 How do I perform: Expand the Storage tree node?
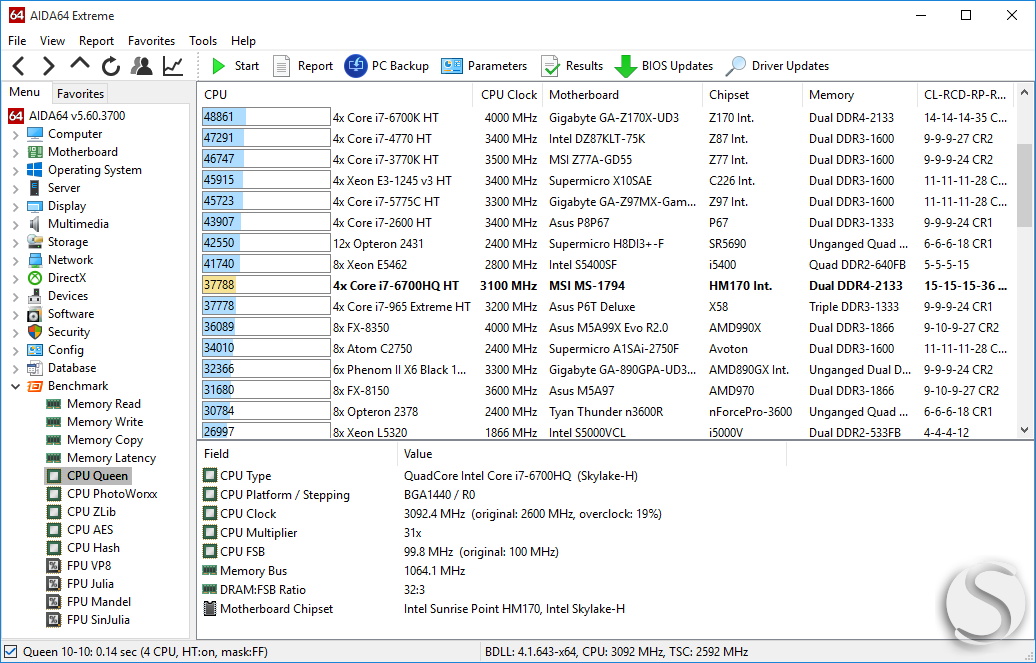pos(15,242)
